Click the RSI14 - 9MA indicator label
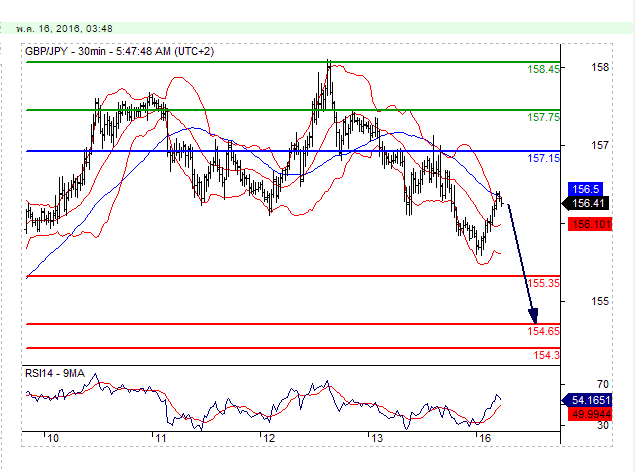This screenshot has width=635, height=471. pyautogui.click(x=55, y=373)
